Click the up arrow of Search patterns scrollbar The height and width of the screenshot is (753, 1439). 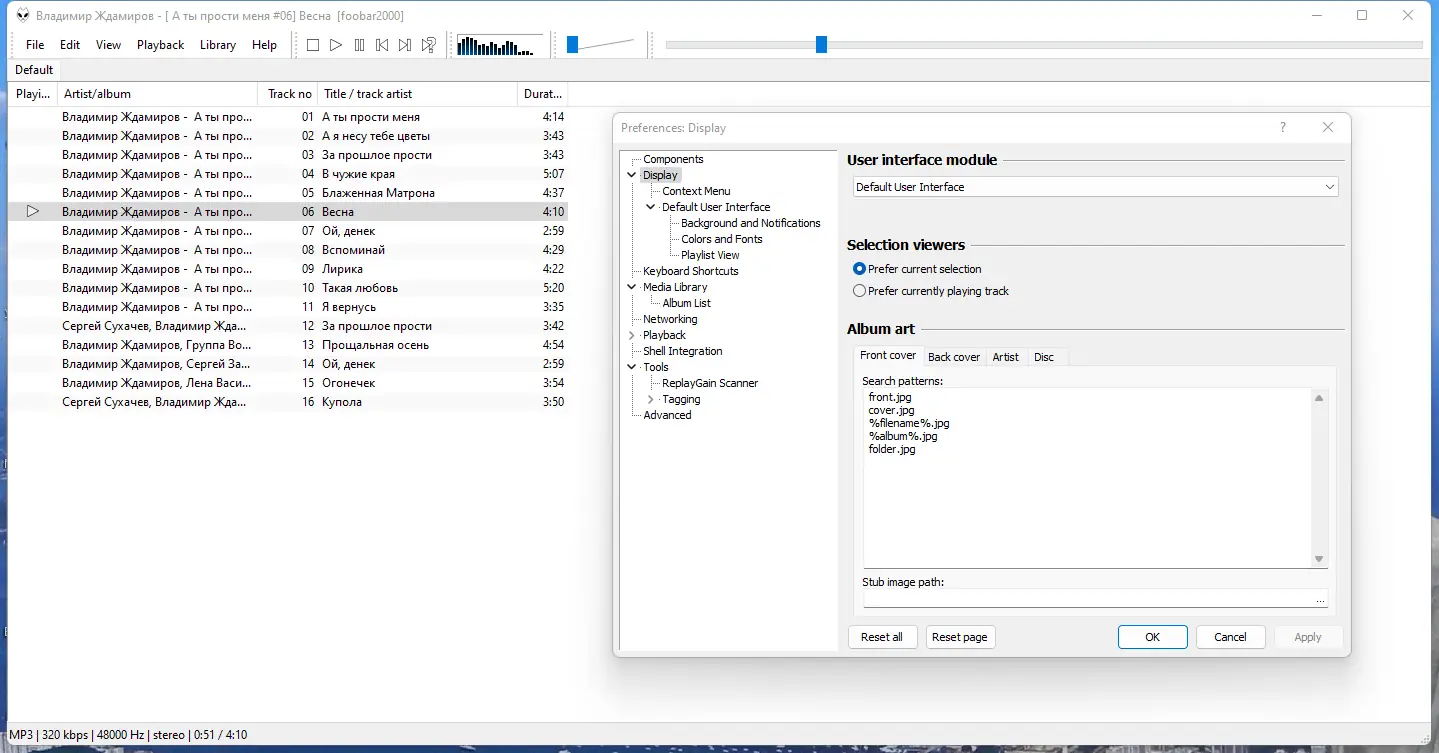tap(1319, 398)
